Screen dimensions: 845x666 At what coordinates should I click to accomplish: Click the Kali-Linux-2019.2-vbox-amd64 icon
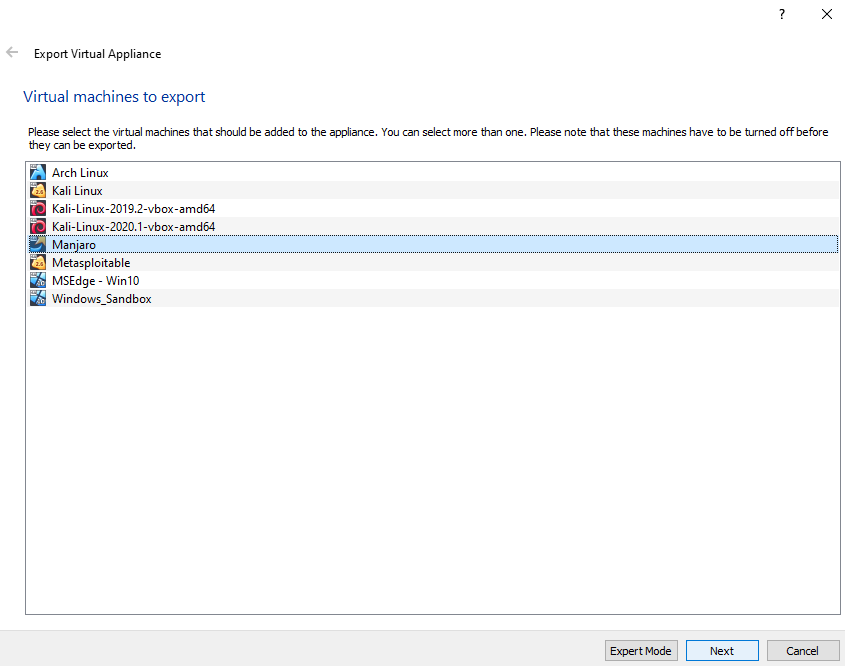[38, 209]
